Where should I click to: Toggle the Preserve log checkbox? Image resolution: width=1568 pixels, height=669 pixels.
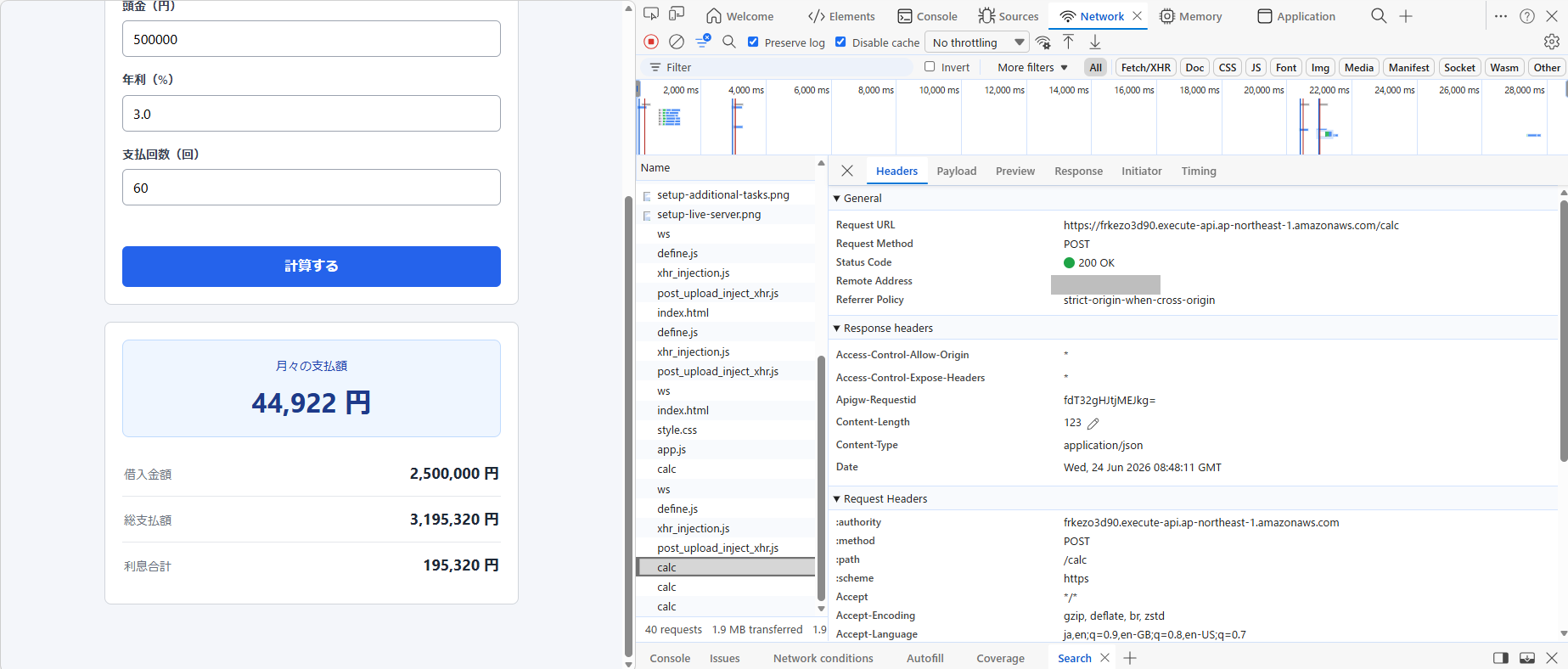click(x=753, y=42)
